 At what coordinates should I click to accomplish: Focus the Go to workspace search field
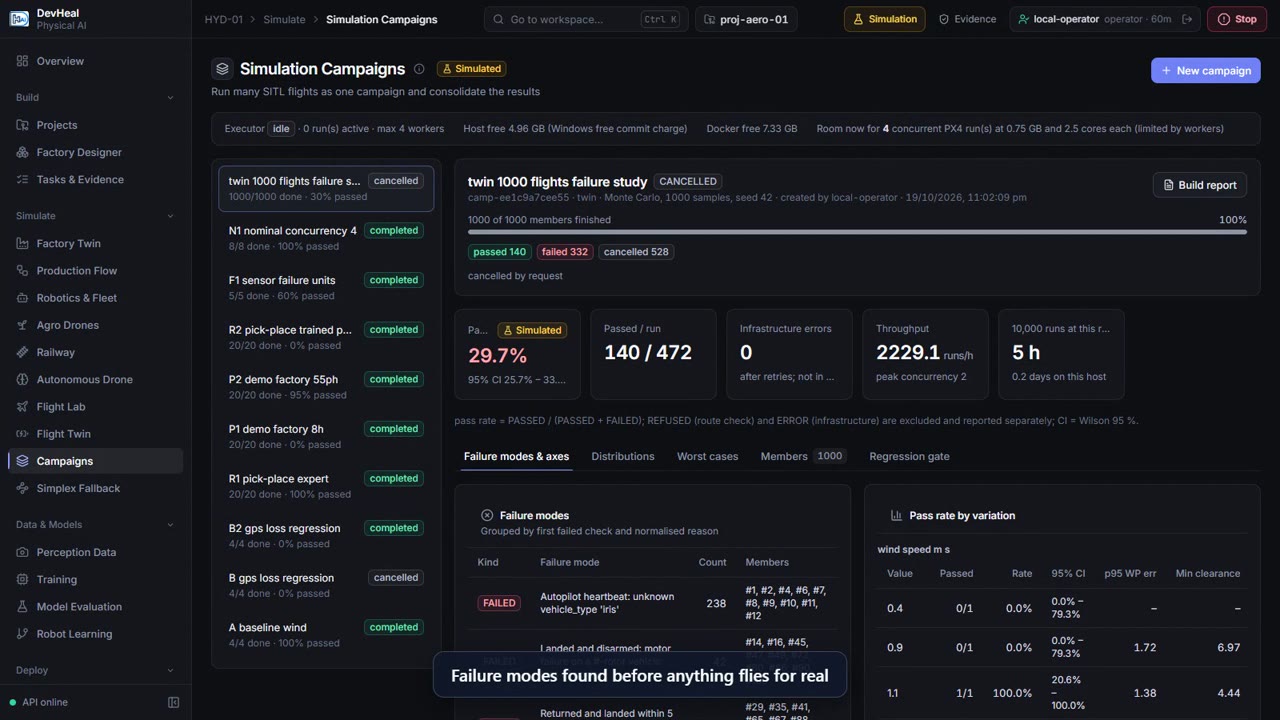point(586,19)
